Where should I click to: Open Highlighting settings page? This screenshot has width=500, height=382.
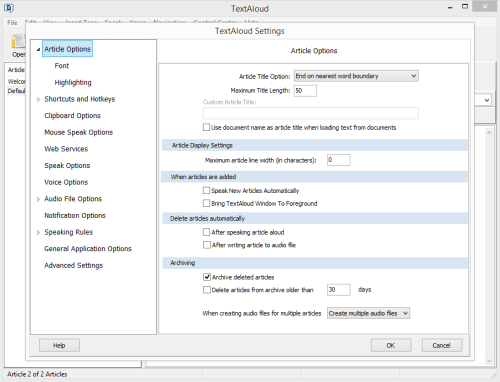pos(73,82)
